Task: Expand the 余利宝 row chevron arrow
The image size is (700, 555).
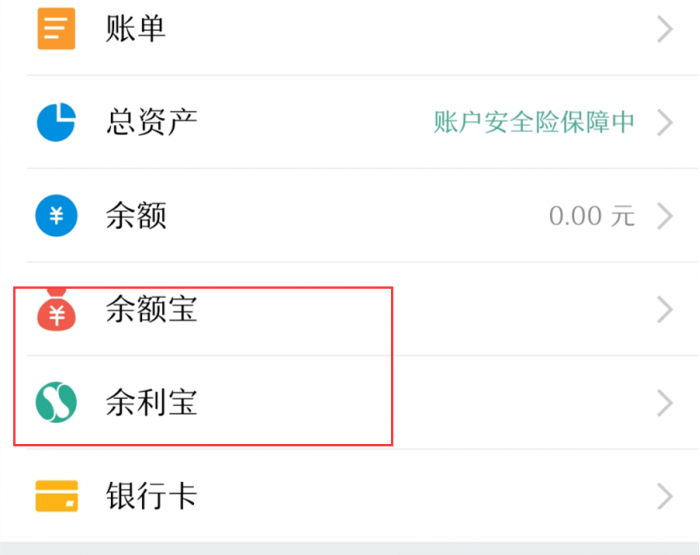Action: point(665,403)
